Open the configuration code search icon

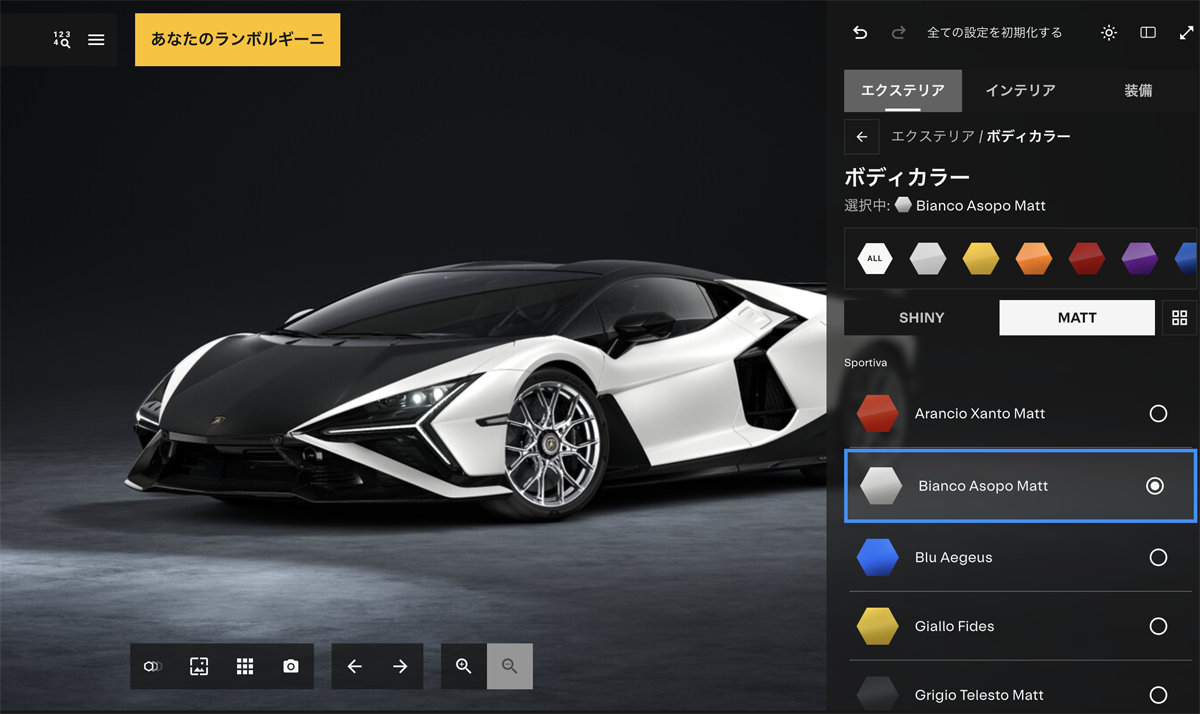[62, 40]
